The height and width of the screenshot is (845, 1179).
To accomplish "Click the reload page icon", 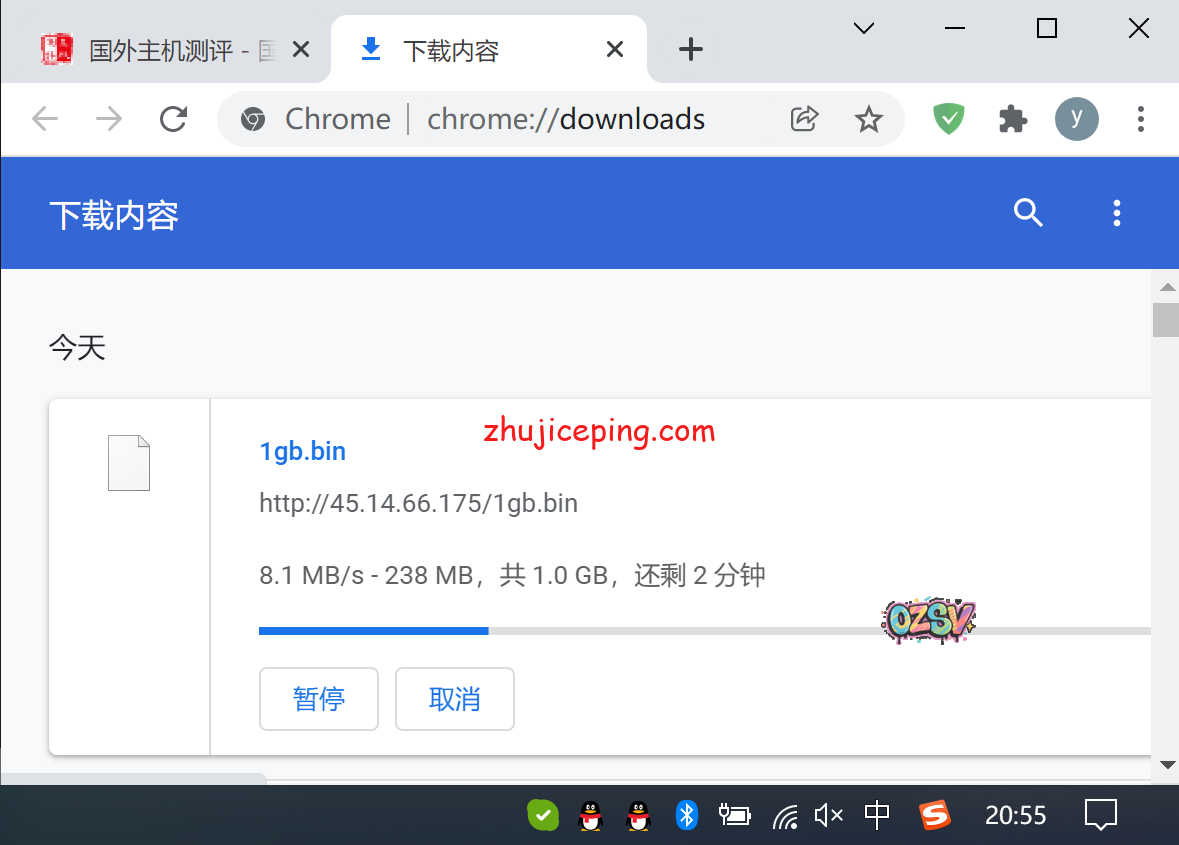I will point(174,119).
